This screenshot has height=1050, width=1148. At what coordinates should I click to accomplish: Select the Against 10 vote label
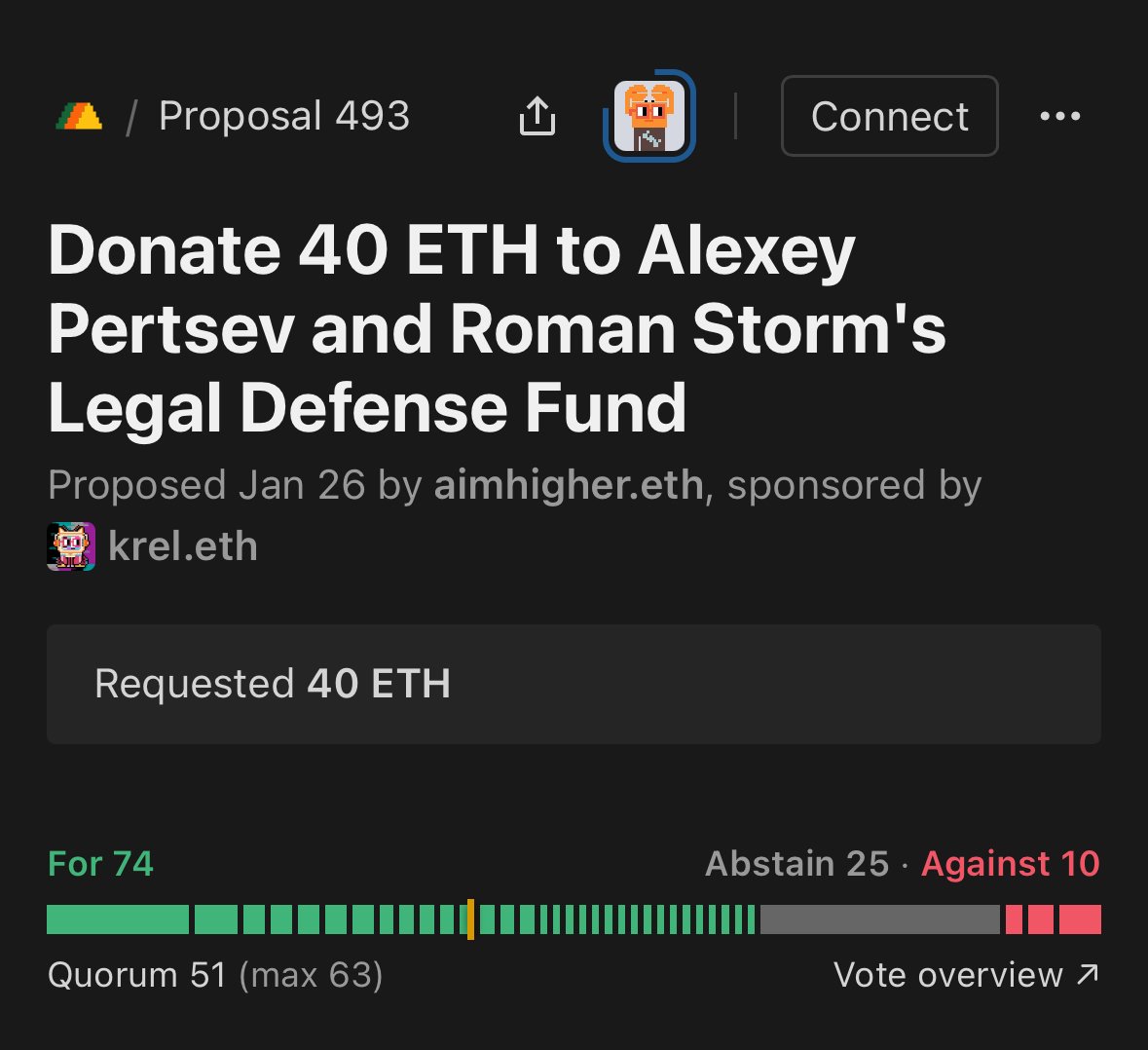pos(1010,864)
